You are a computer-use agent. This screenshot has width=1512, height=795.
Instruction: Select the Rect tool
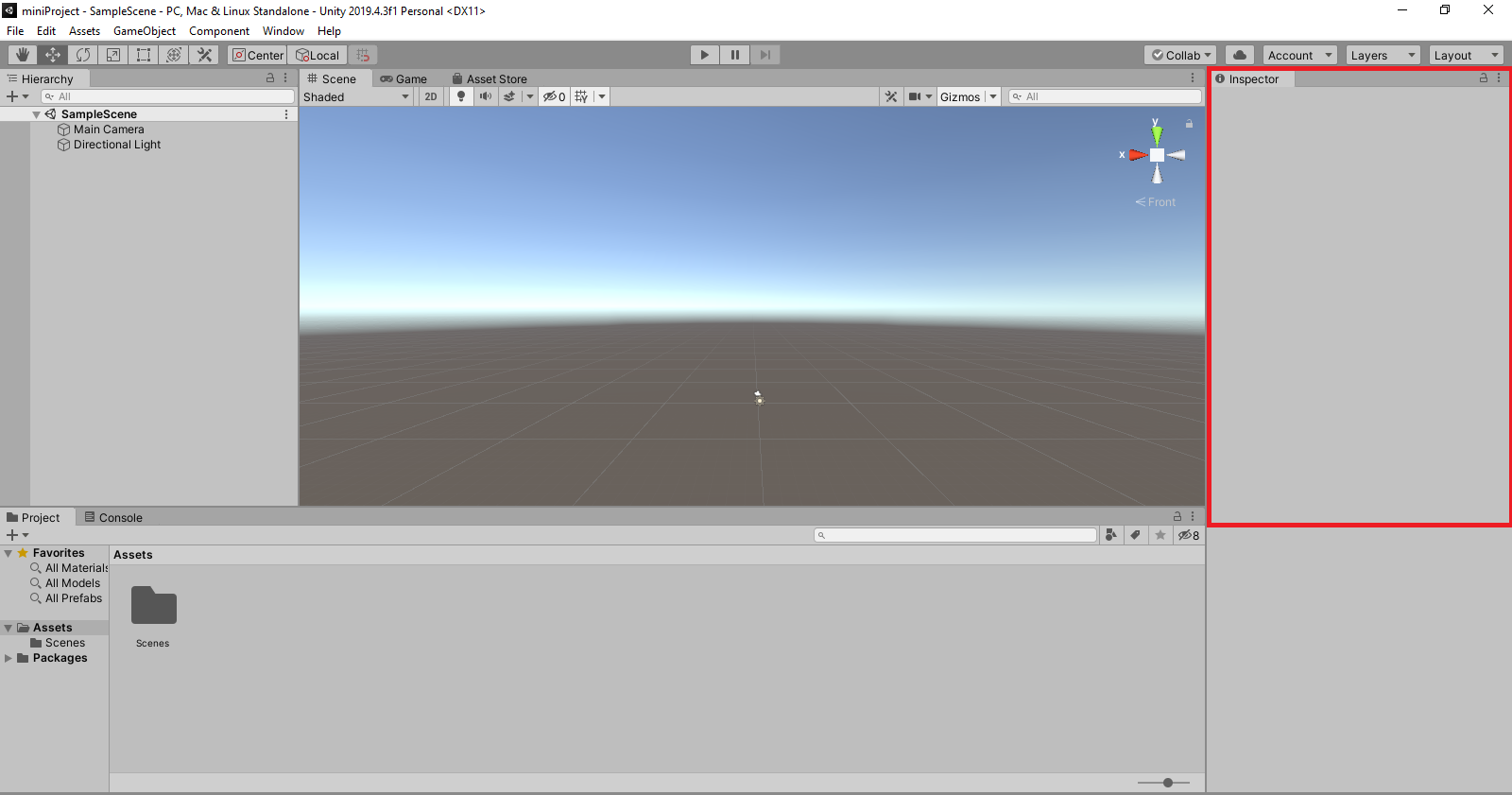click(144, 55)
